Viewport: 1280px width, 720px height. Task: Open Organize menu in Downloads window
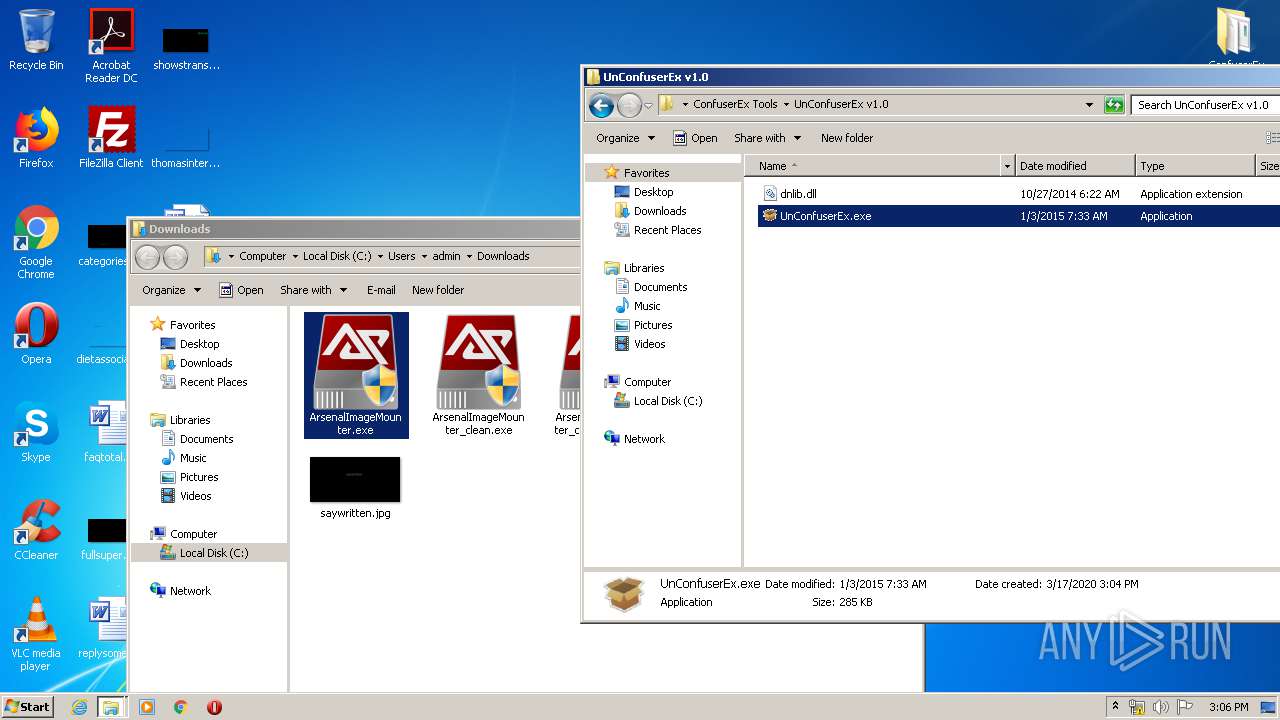171,290
